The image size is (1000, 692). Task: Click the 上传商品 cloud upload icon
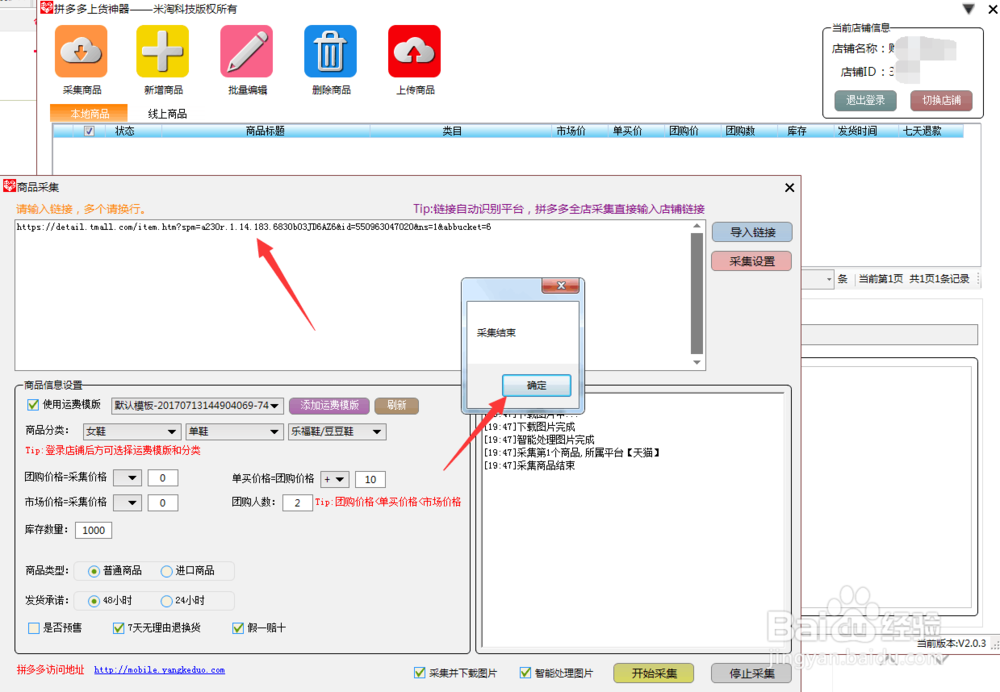click(415, 51)
